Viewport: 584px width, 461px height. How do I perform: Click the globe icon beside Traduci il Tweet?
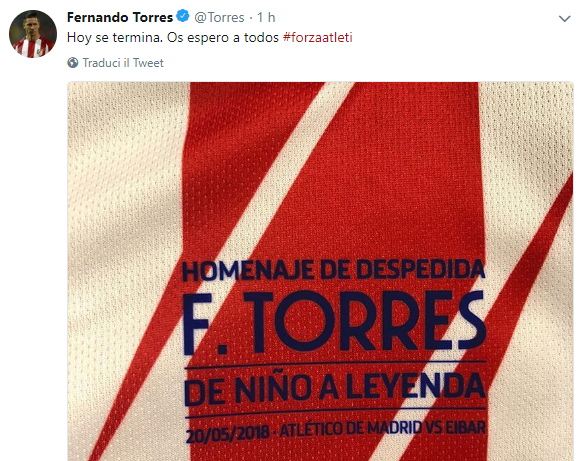point(73,63)
